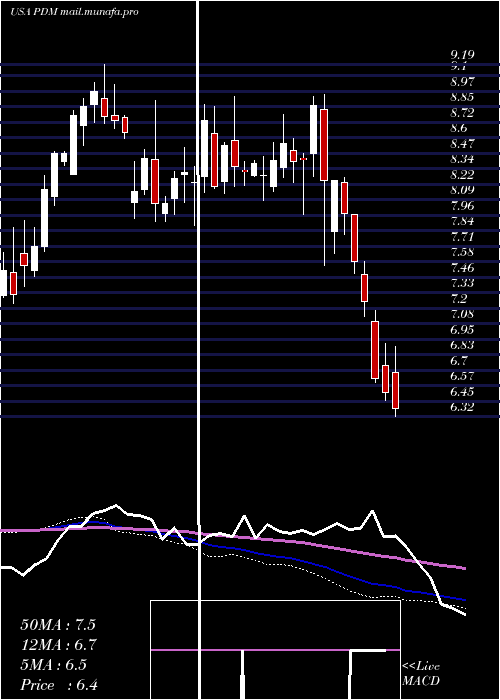This screenshot has height=700, width=500.
Task: Click the 6.57 price level label
Action: click(462, 376)
